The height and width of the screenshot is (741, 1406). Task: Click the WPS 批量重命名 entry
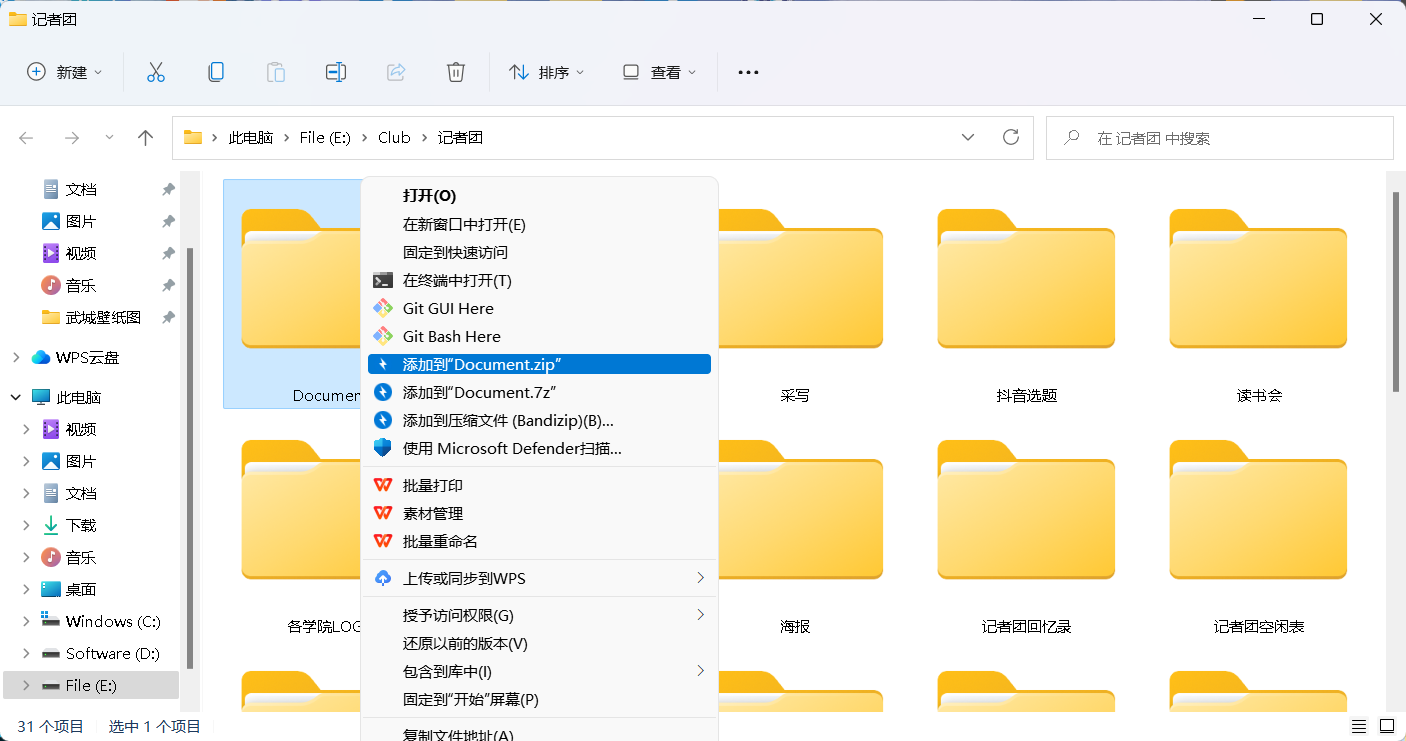pyautogui.click(x=540, y=542)
